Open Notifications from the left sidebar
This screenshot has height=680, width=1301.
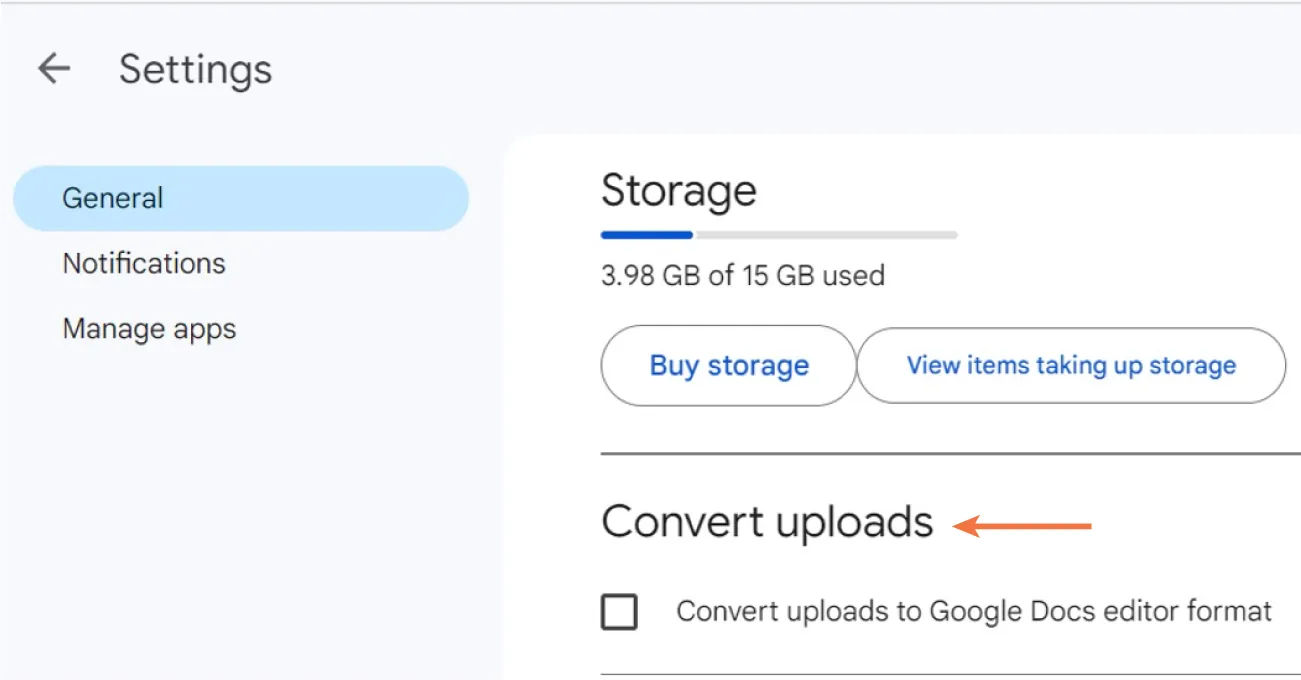point(144,263)
